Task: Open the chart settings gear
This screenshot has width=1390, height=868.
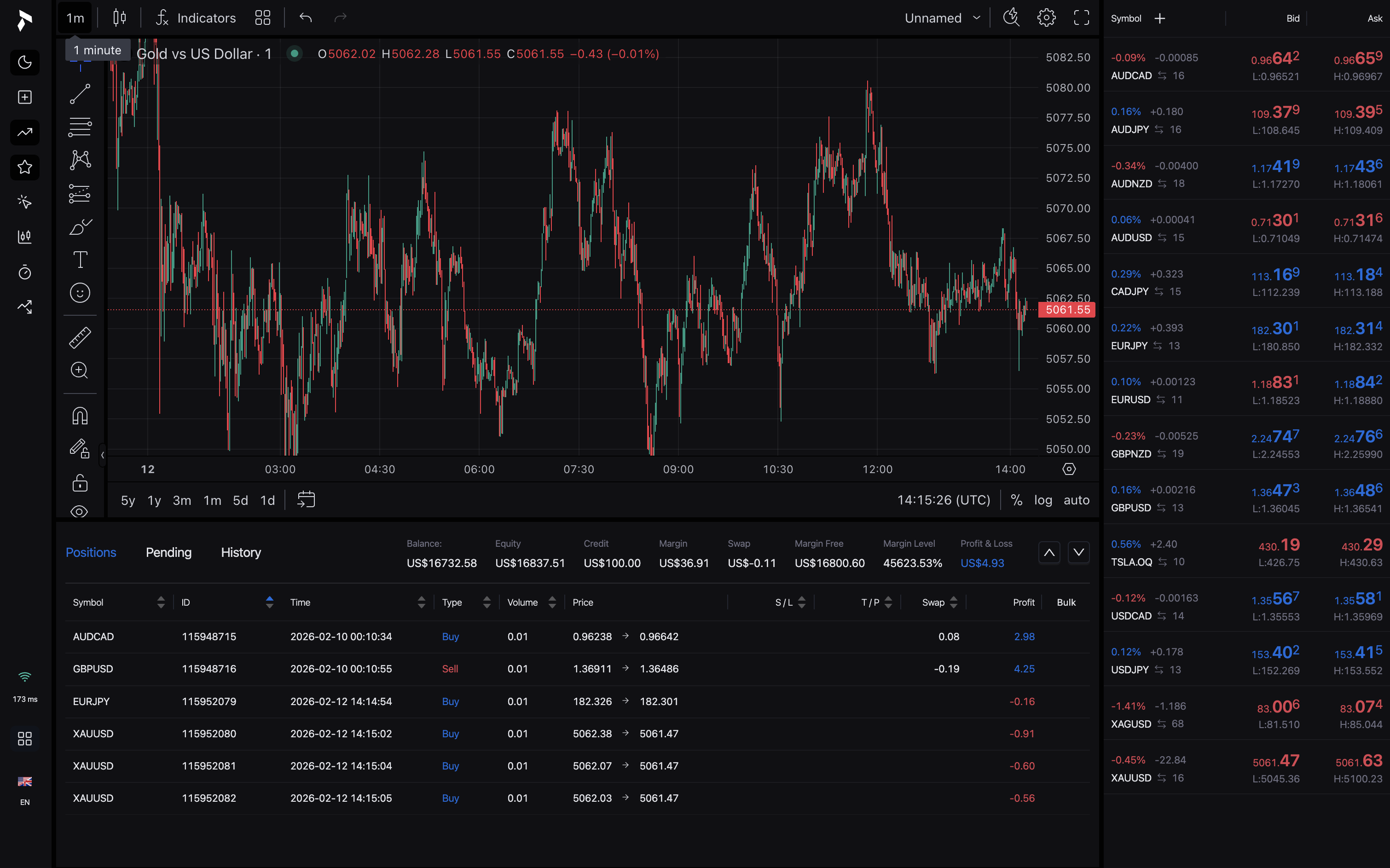Action: [1046, 17]
